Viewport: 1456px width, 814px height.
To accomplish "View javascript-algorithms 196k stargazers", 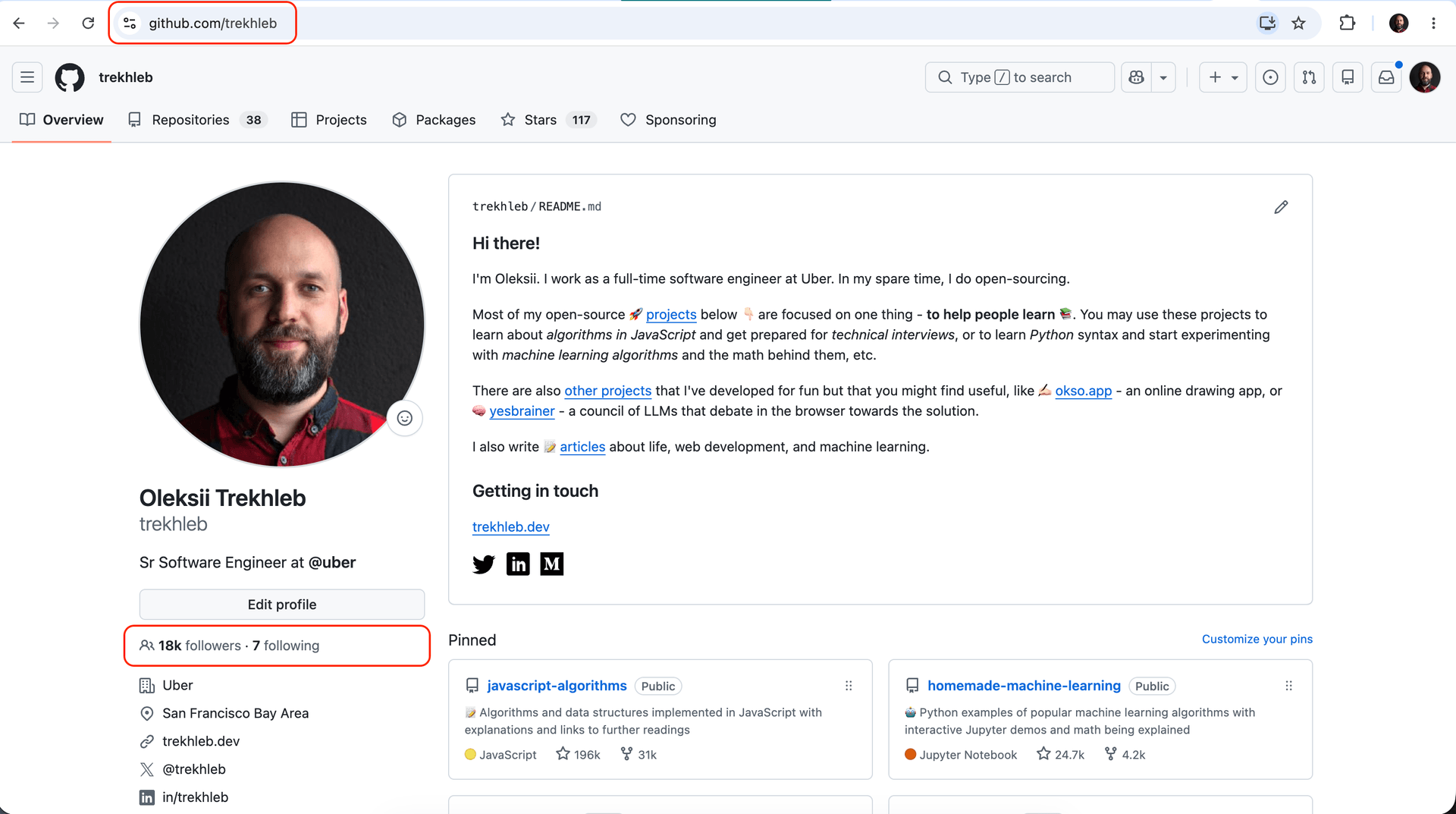I will point(578,754).
